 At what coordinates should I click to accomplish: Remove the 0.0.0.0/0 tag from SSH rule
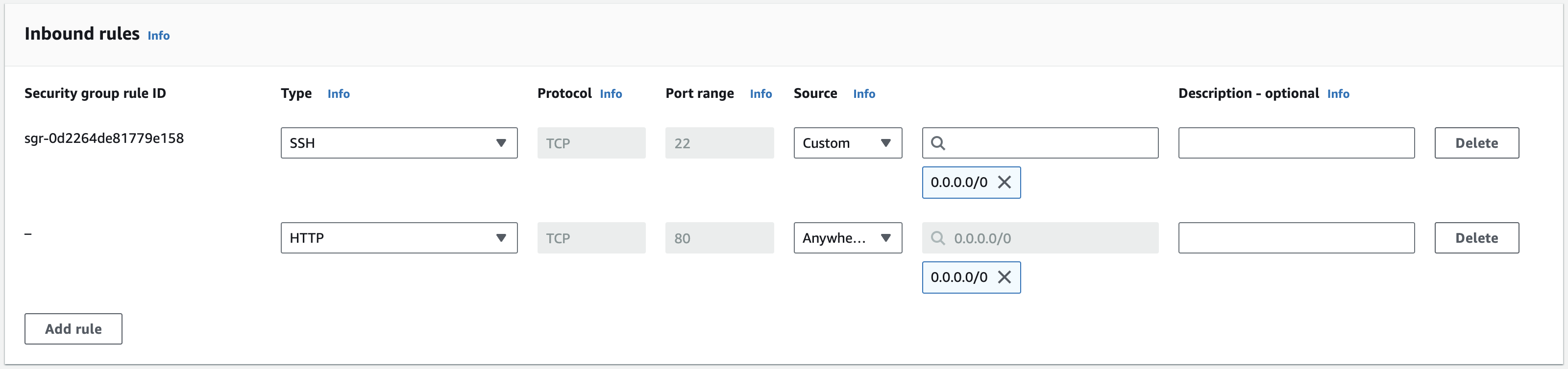(x=1004, y=183)
